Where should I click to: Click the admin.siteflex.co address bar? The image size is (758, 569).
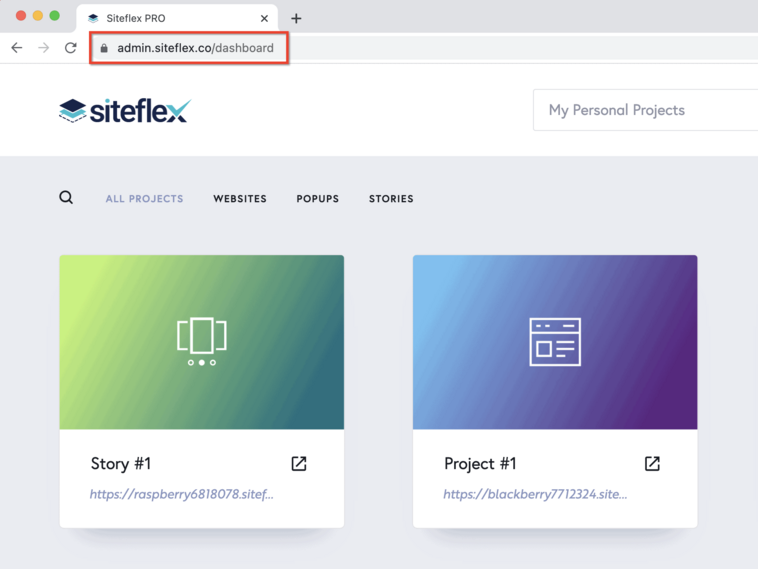pos(195,48)
